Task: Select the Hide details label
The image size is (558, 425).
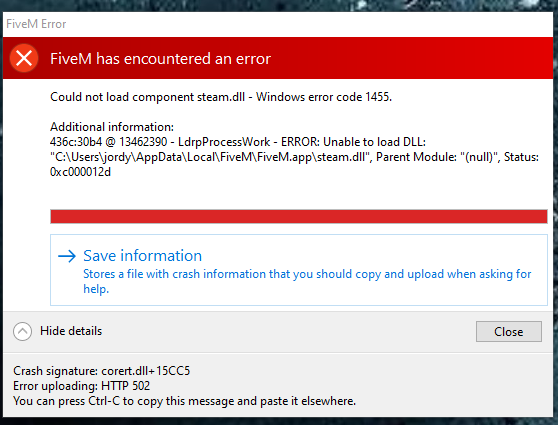Action: coord(71,331)
